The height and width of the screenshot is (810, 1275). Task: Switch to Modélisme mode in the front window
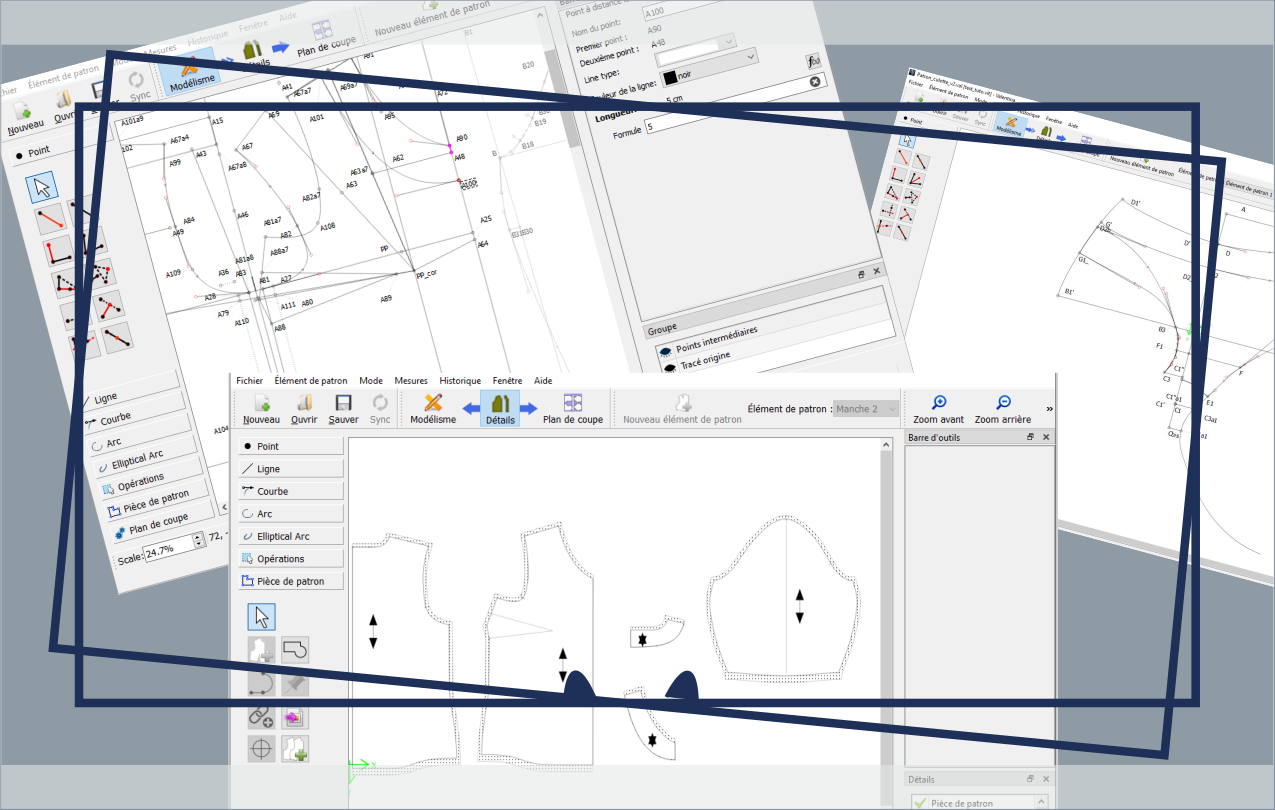433,408
